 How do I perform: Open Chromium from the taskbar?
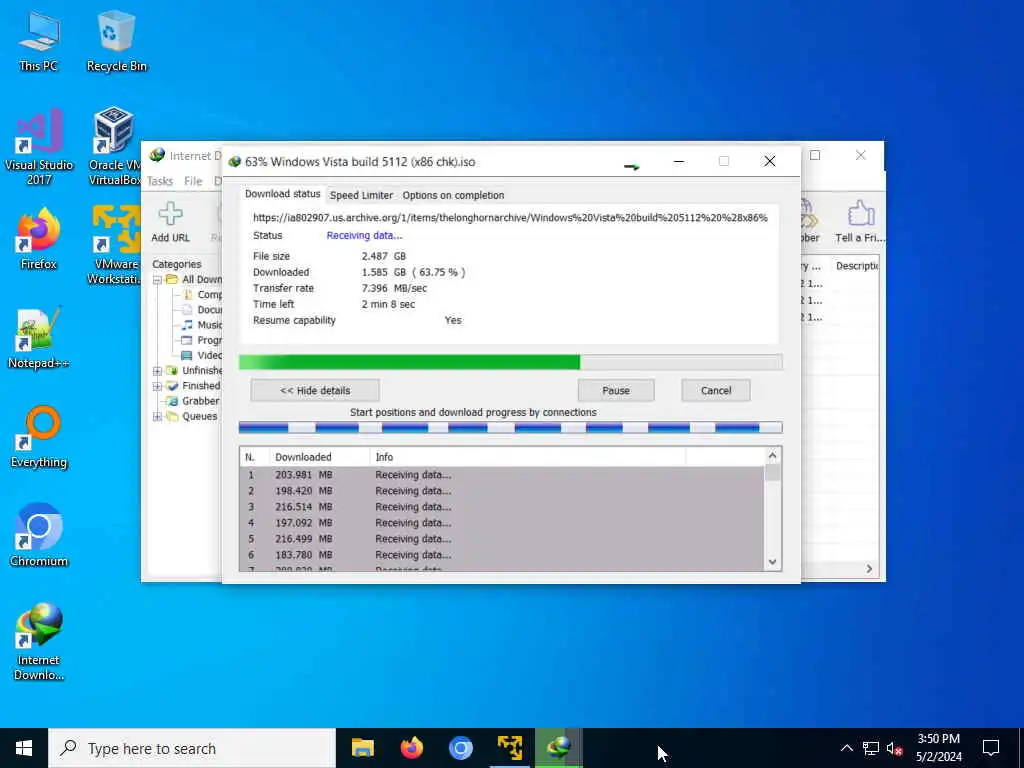click(x=460, y=748)
